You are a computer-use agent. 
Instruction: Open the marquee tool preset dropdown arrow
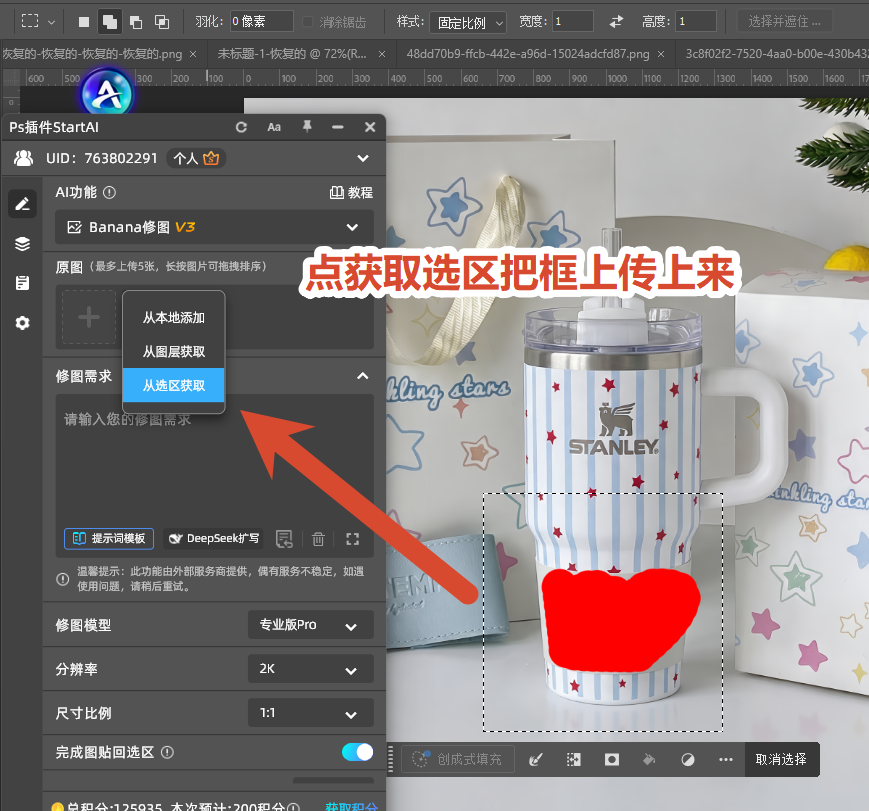[52, 22]
